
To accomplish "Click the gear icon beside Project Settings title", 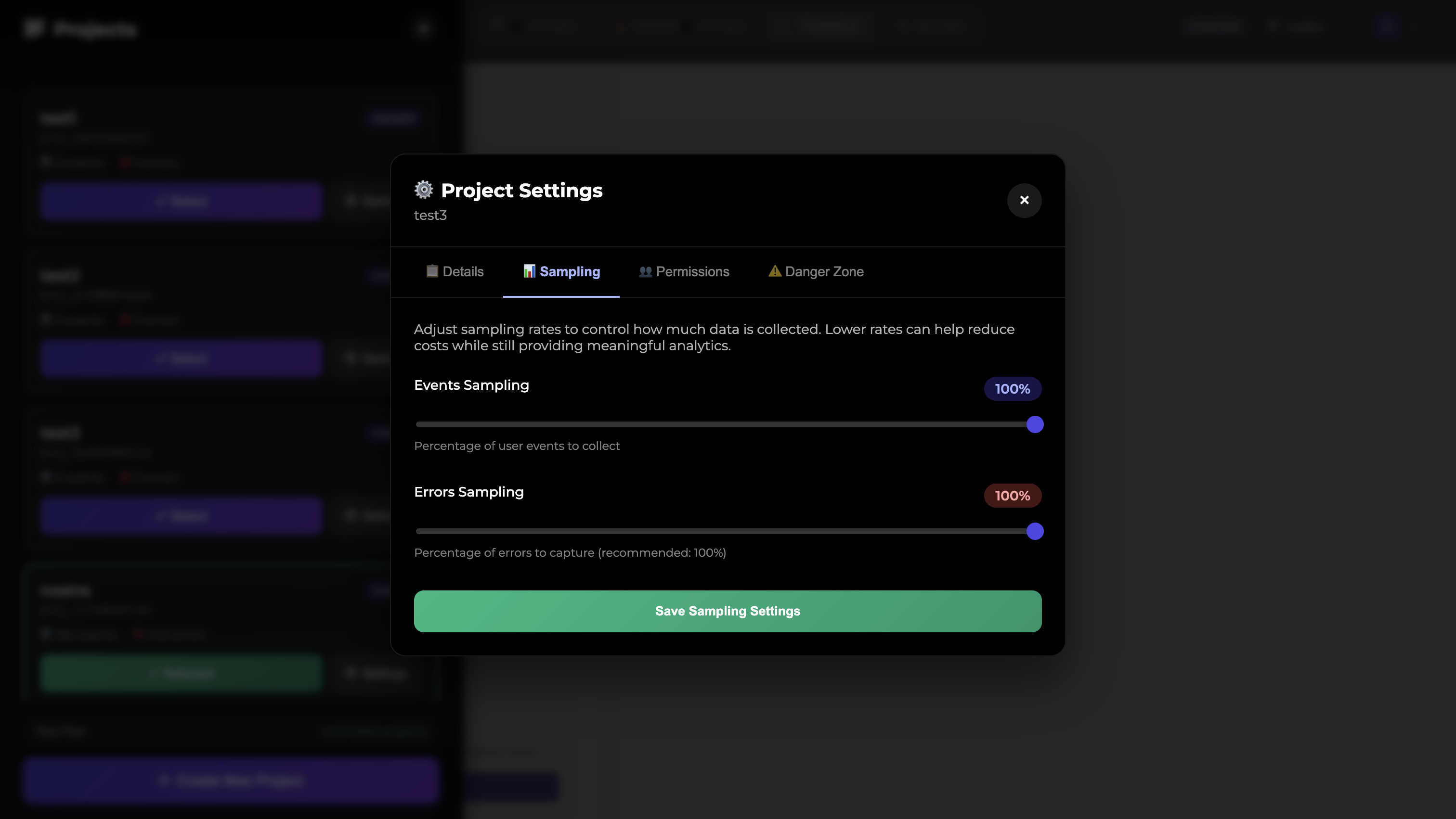I will coord(423,190).
